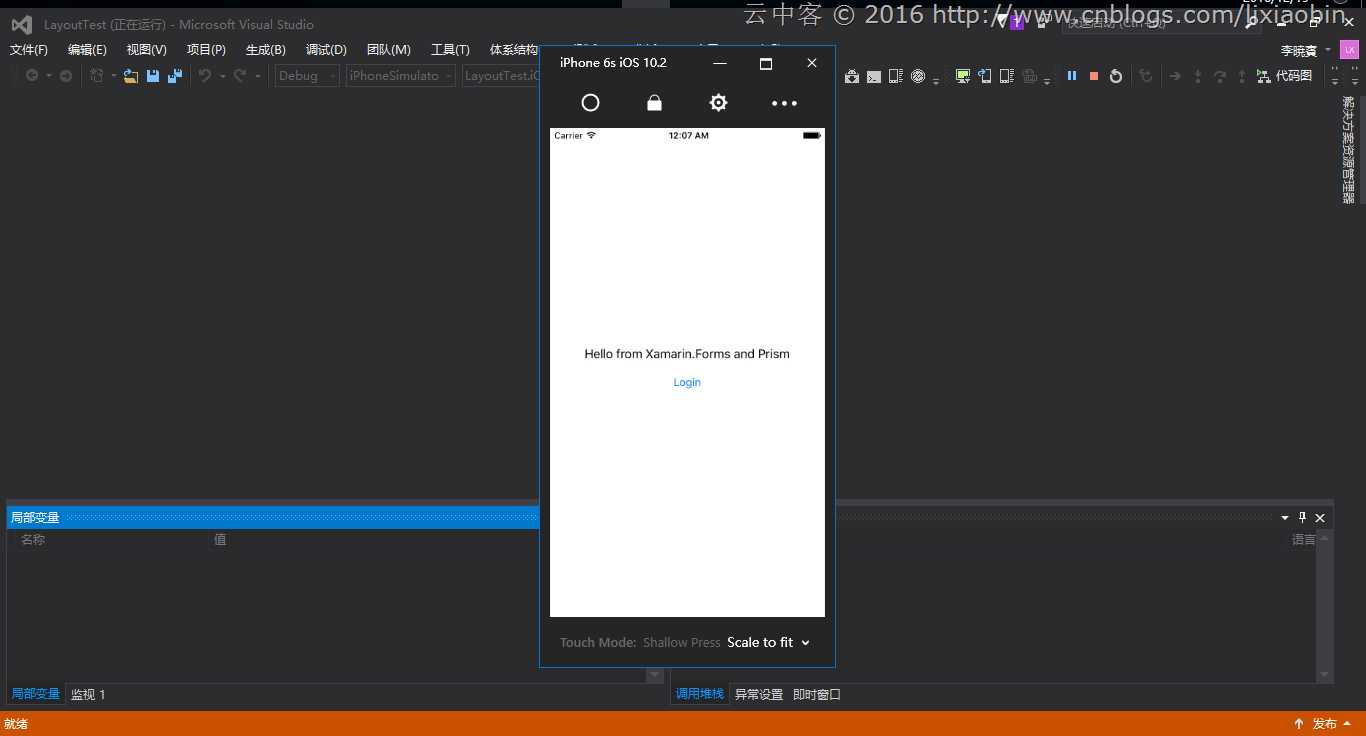The height and width of the screenshot is (736, 1366).
Task: Close the 局部变量 panel with X
Action: coord(1320,518)
